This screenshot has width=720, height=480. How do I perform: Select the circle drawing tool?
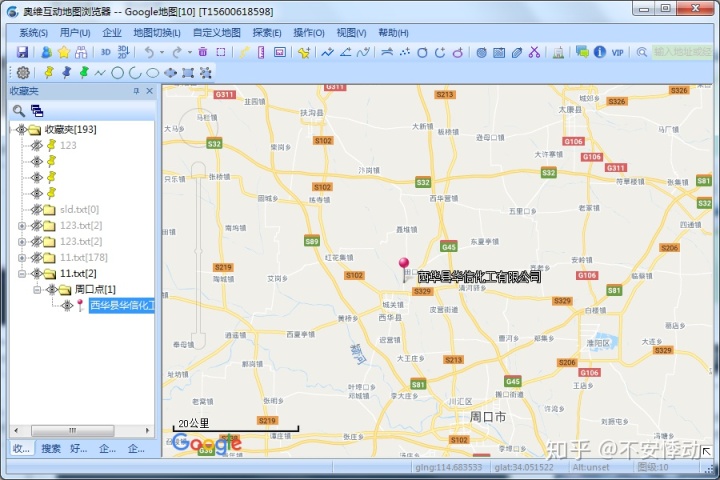pyautogui.click(x=118, y=73)
